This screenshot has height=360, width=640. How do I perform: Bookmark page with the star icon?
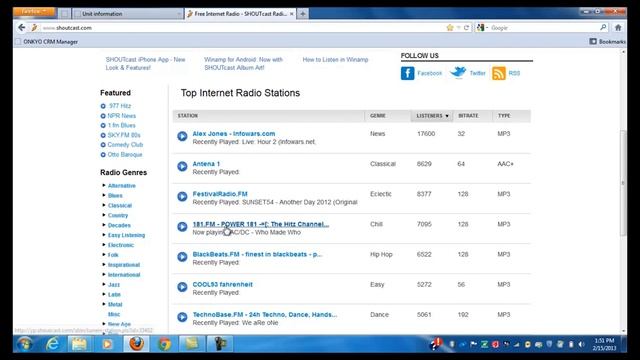[450, 28]
